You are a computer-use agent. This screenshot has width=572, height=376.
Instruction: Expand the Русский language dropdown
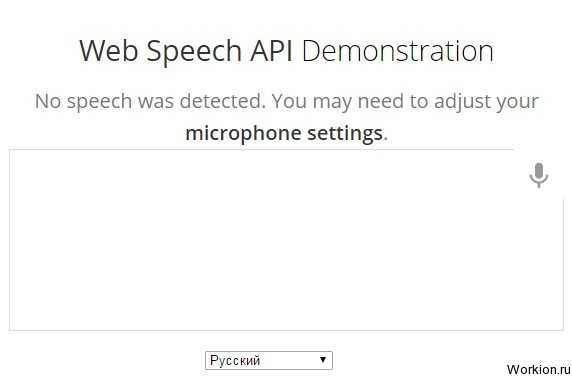[x=269, y=360]
